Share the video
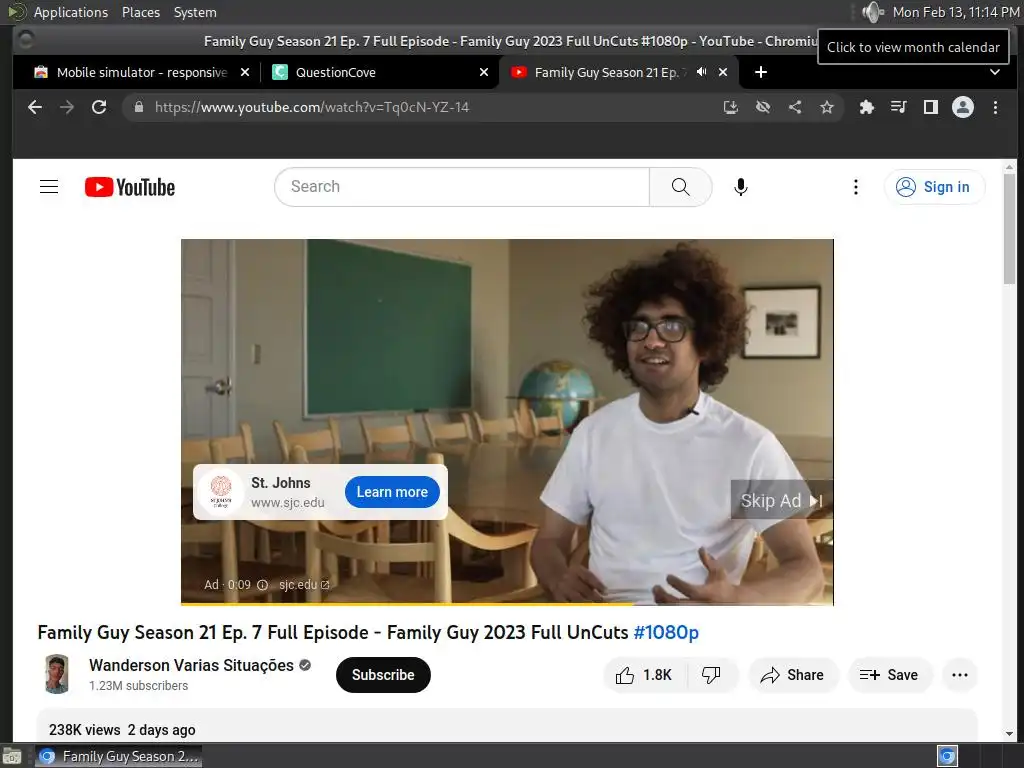Image resolution: width=1024 pixels, height=768 pixels. tap(793, 675)
